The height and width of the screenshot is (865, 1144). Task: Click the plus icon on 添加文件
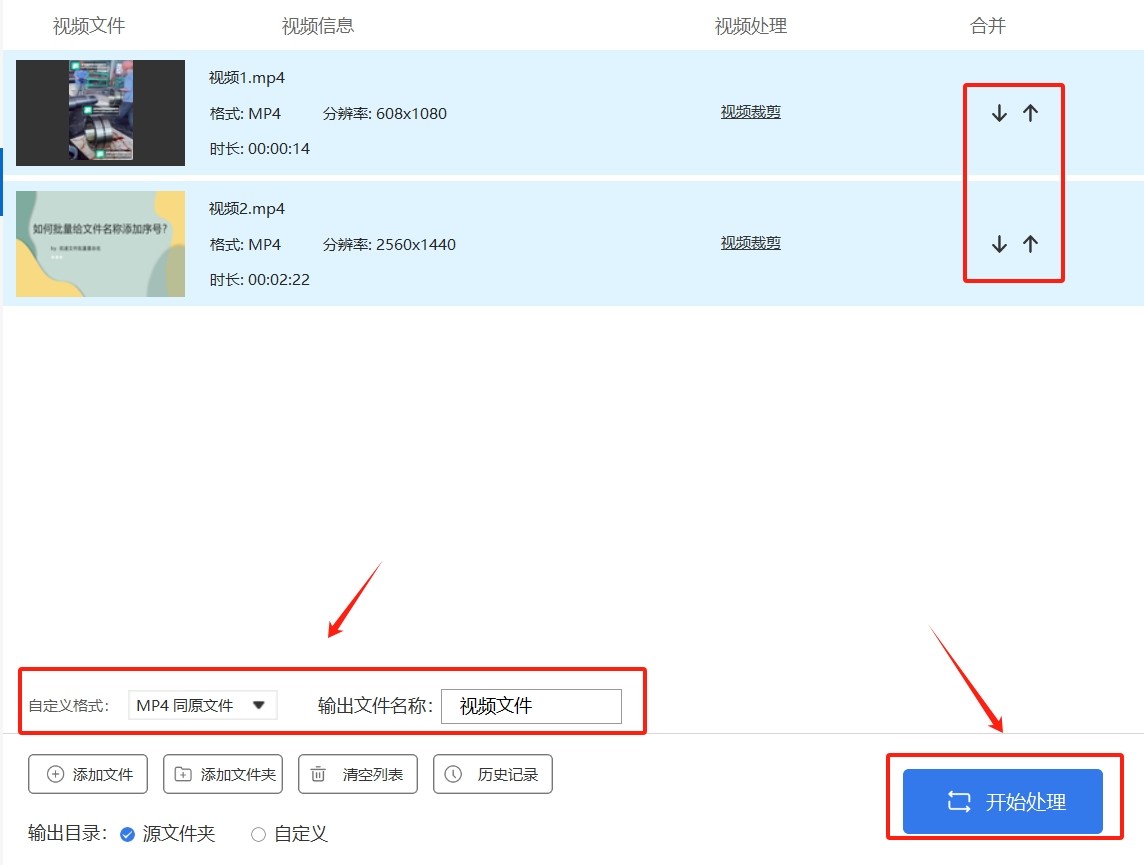55,774
